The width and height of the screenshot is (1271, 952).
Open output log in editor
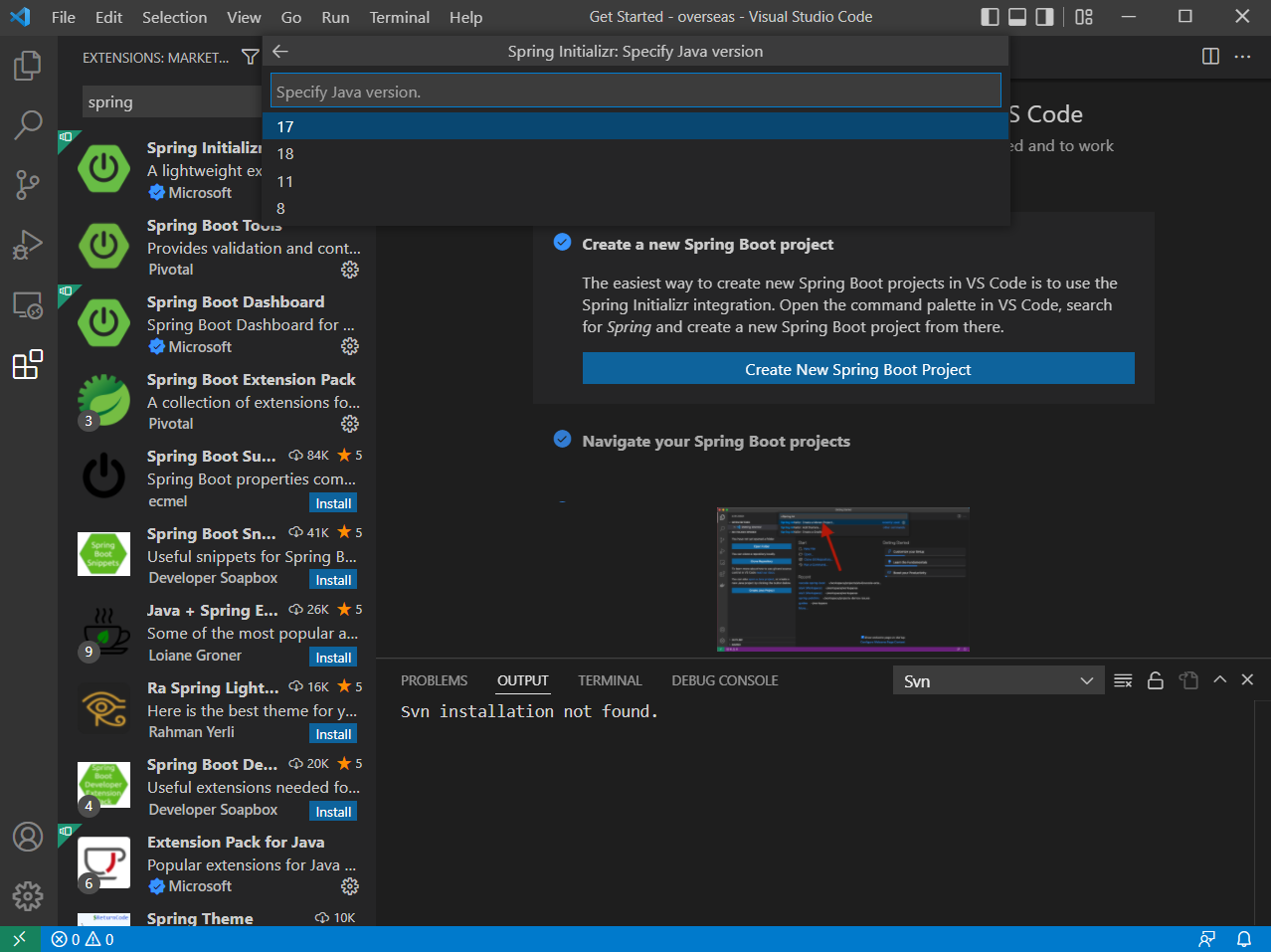tap(1188, 680)
